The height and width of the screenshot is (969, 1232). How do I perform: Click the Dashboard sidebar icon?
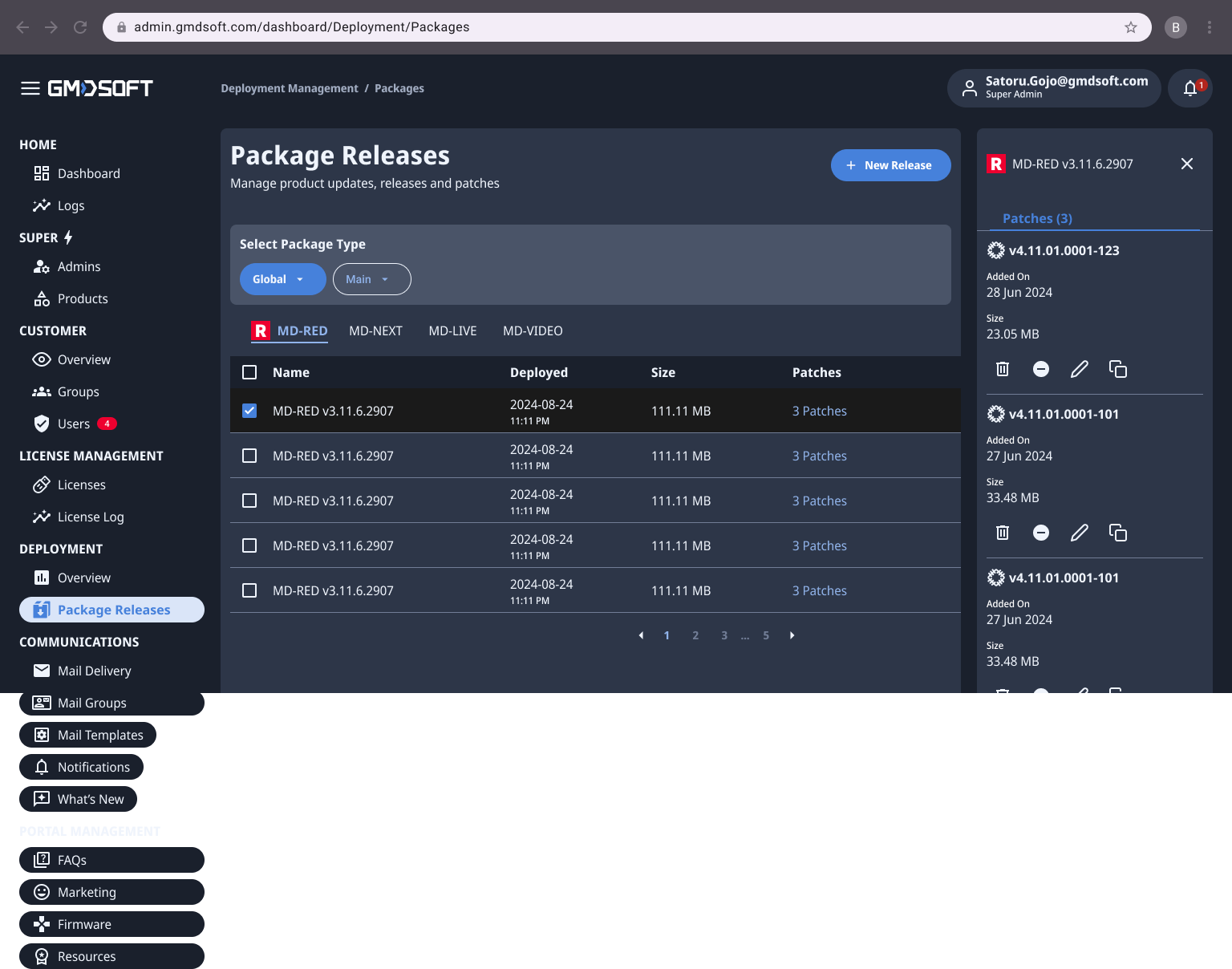coord(42,173)
